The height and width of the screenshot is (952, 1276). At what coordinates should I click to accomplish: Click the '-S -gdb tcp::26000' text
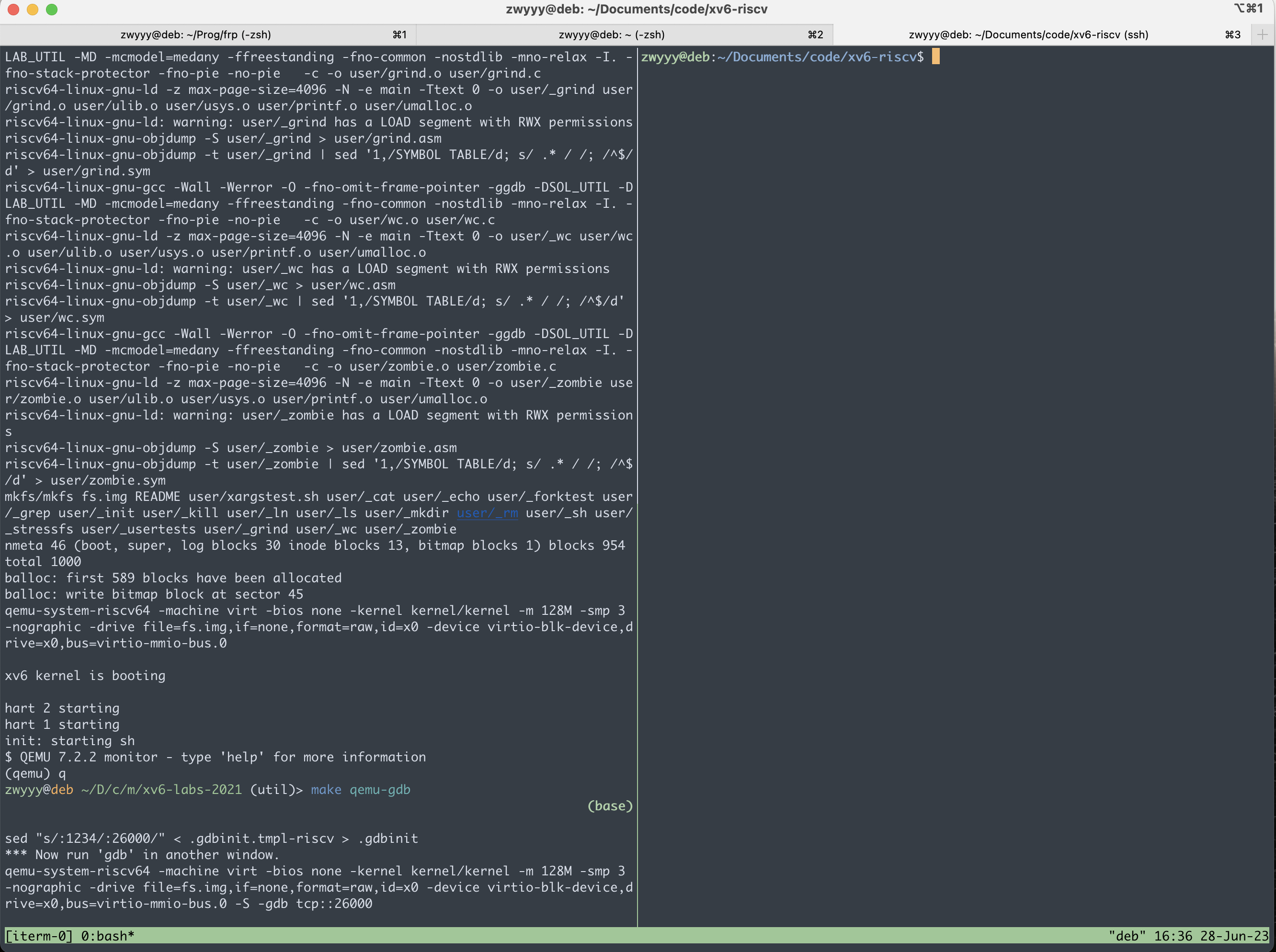click(x=304, y=904)
